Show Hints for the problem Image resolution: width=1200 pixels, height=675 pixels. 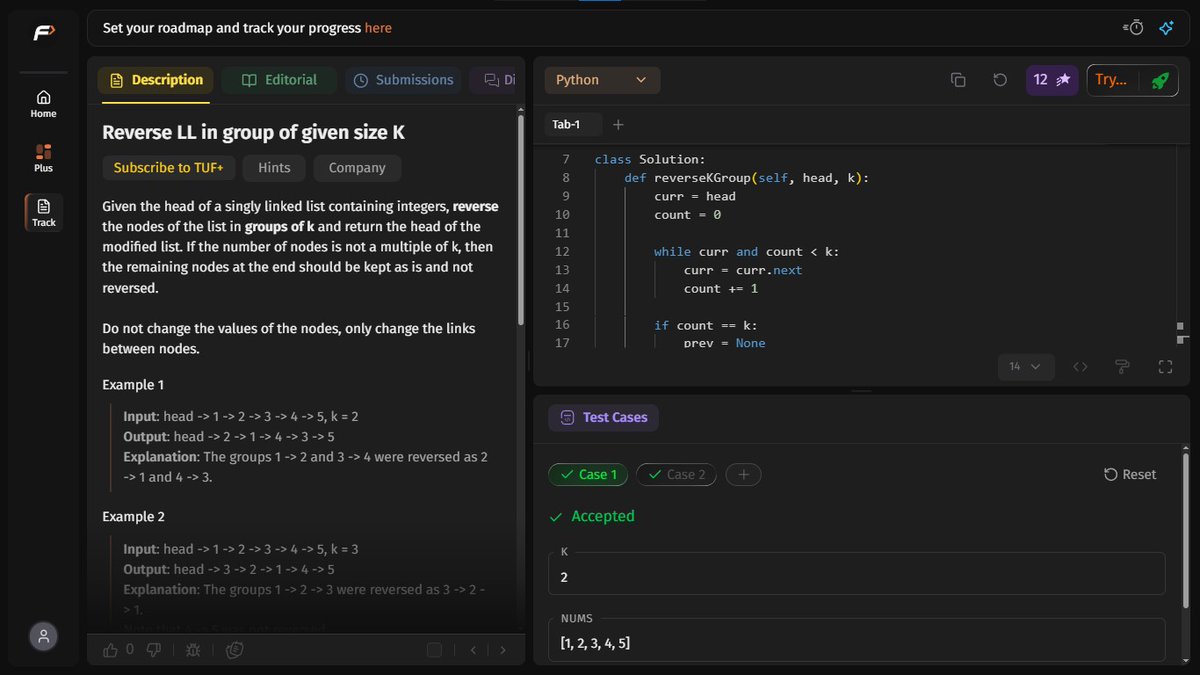click(274, 168)
